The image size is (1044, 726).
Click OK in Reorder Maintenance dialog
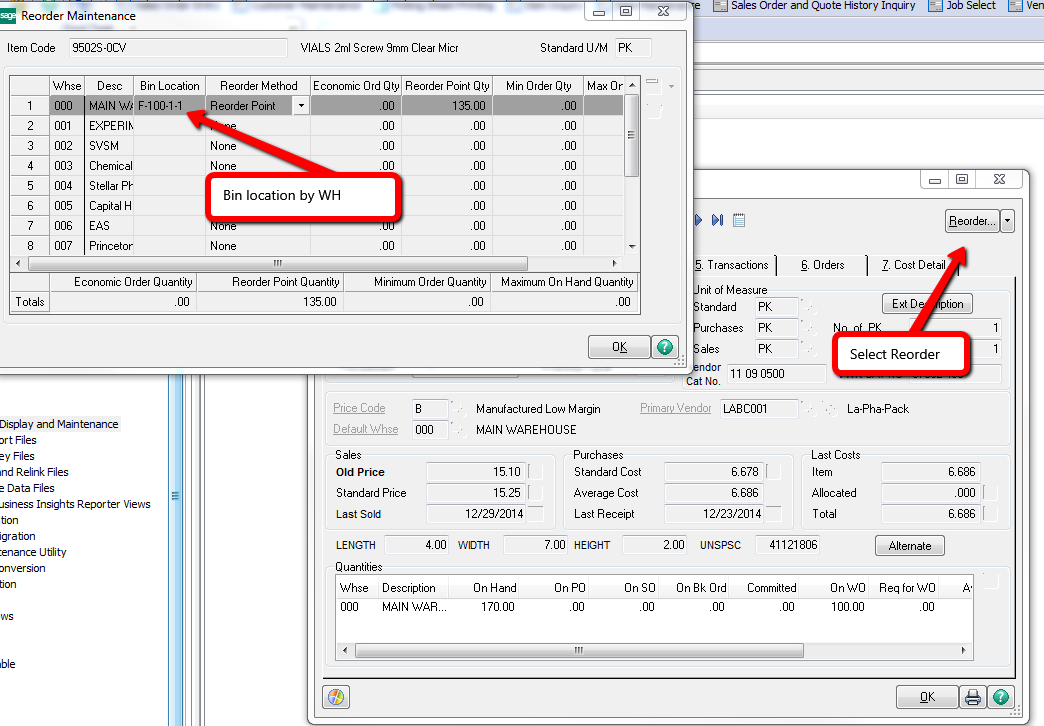click(619, 347)
